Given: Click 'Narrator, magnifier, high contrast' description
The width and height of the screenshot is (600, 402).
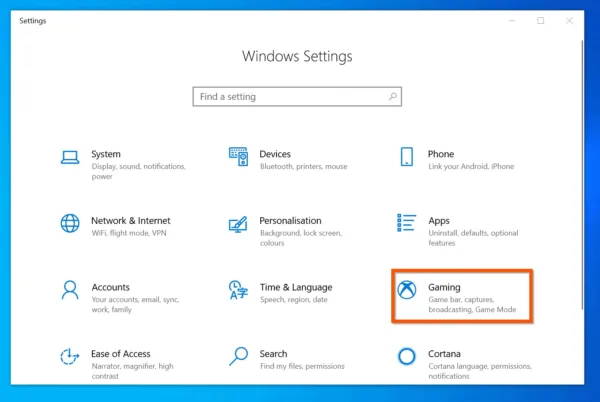Looking at the screenshot, I should 132,371.
